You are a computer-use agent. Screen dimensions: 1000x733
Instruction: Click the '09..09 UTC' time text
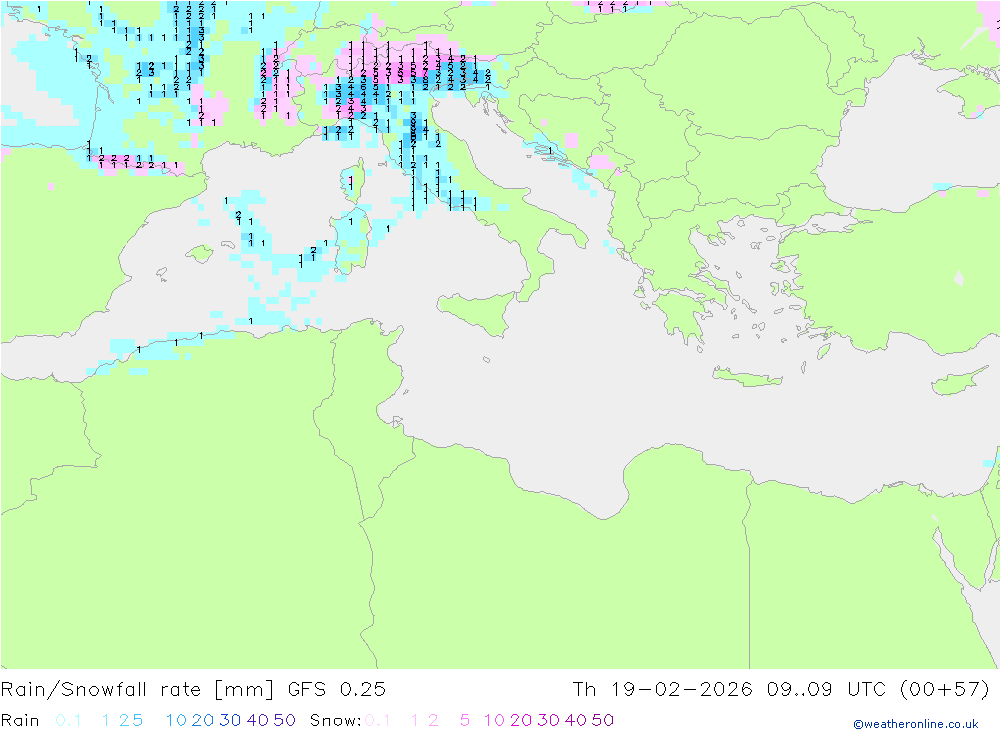point(826,690)
